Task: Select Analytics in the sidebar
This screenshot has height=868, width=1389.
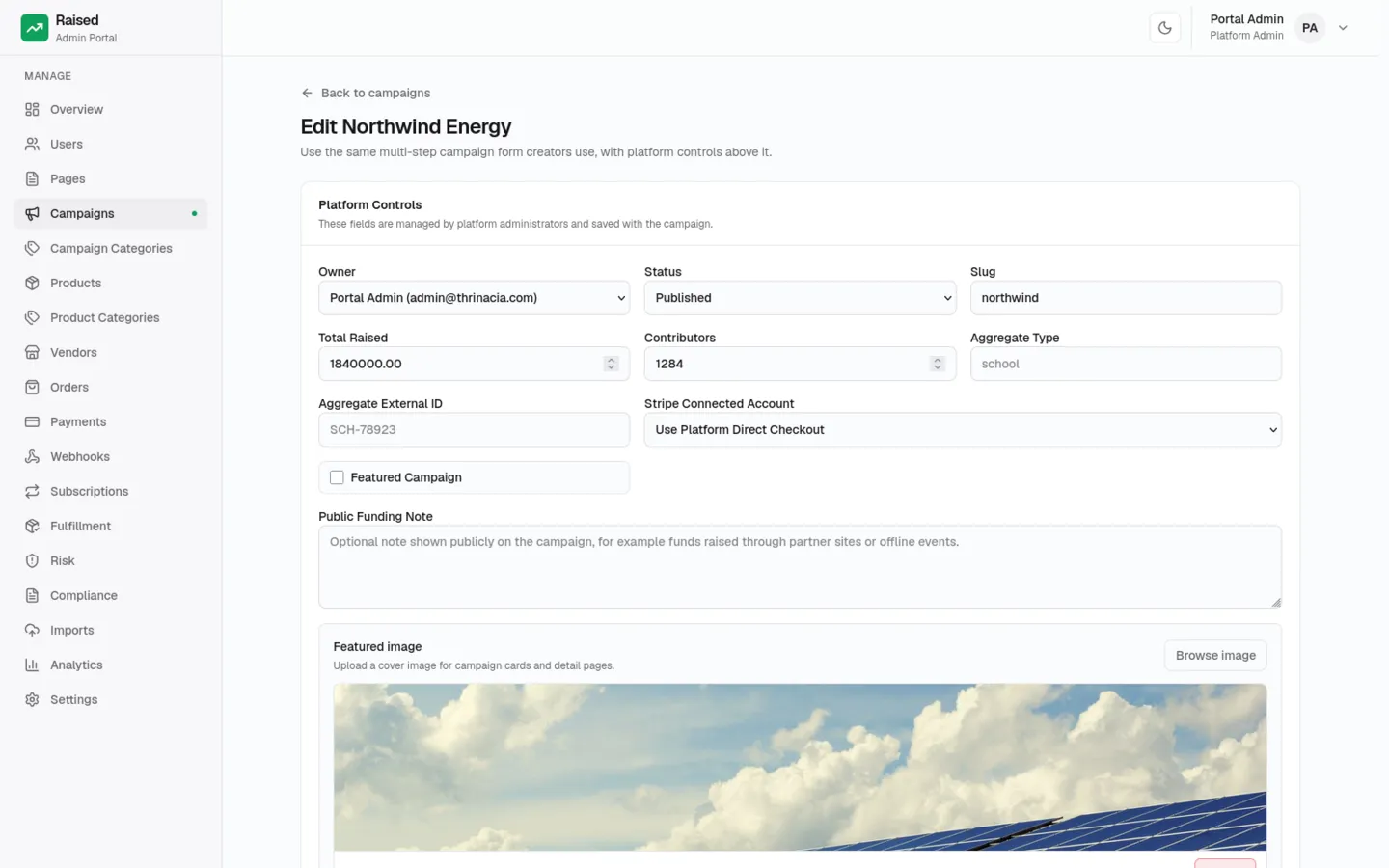Action: [110, 665]
